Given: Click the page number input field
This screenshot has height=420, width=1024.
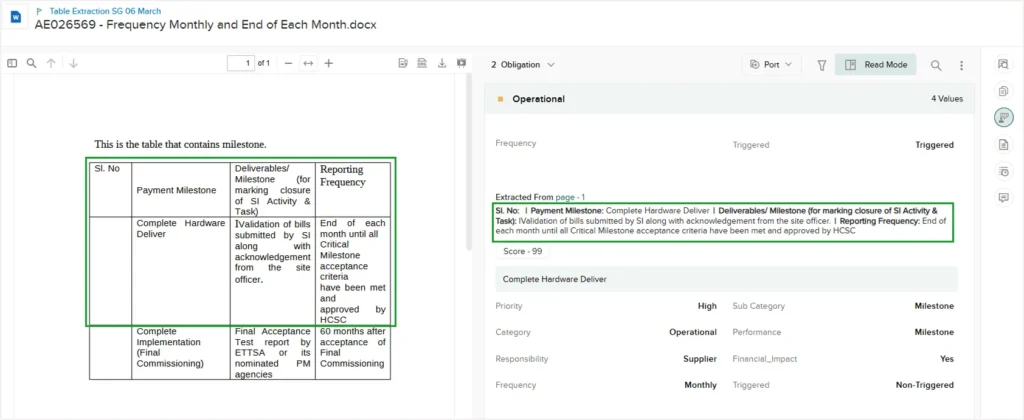Looking at the screenshot, I should tap(240, 63).
